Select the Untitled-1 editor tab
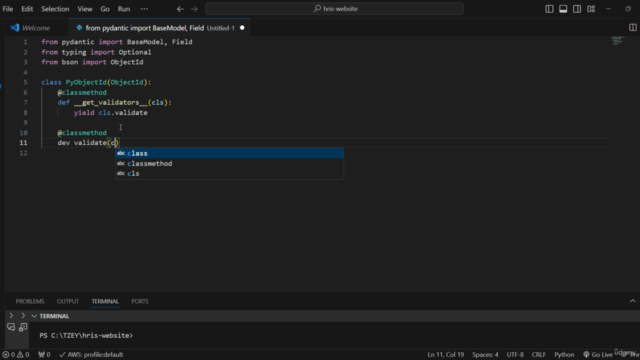The image size is (640, 360). pos(159,28)
